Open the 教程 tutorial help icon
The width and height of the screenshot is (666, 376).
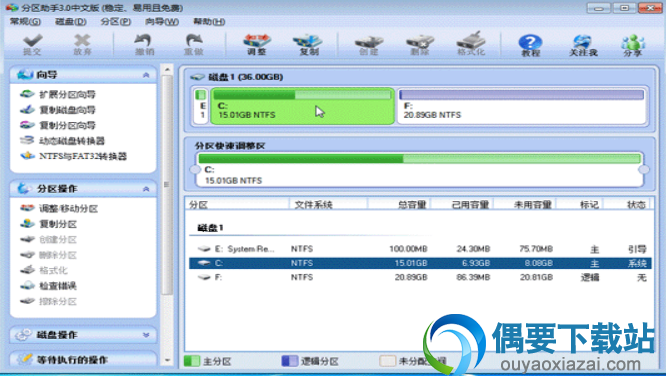530,45
